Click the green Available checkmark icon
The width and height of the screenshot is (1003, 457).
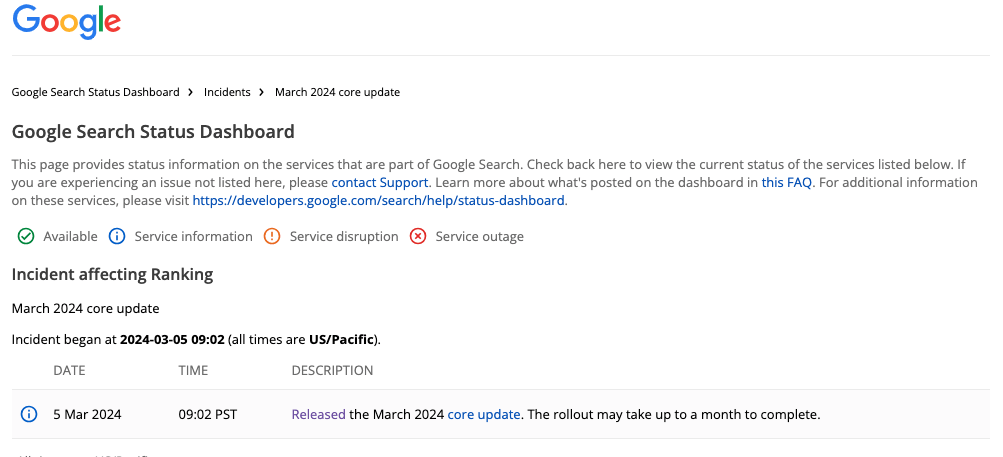(26, 237)
